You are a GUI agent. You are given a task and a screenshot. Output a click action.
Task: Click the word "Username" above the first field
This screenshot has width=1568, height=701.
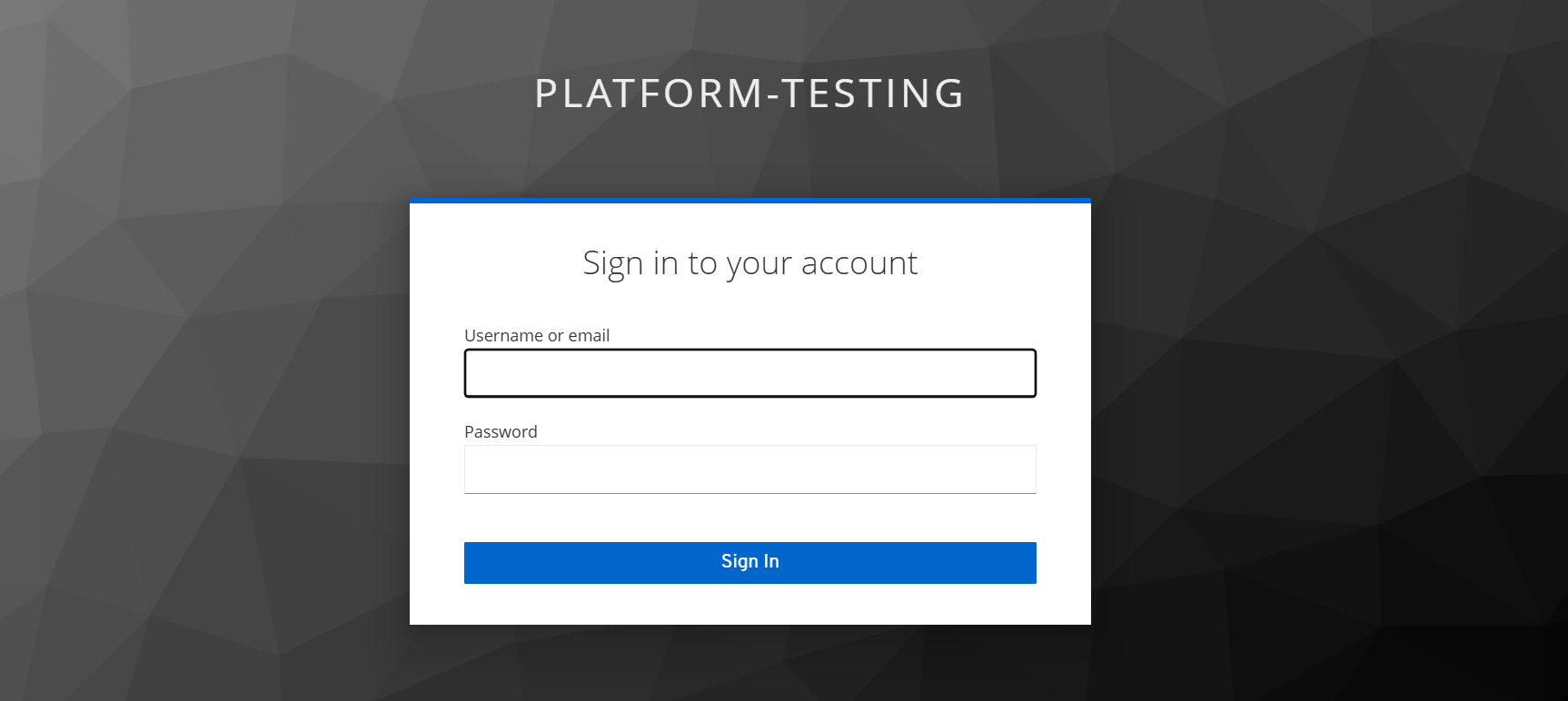click(x=503, y=336)
